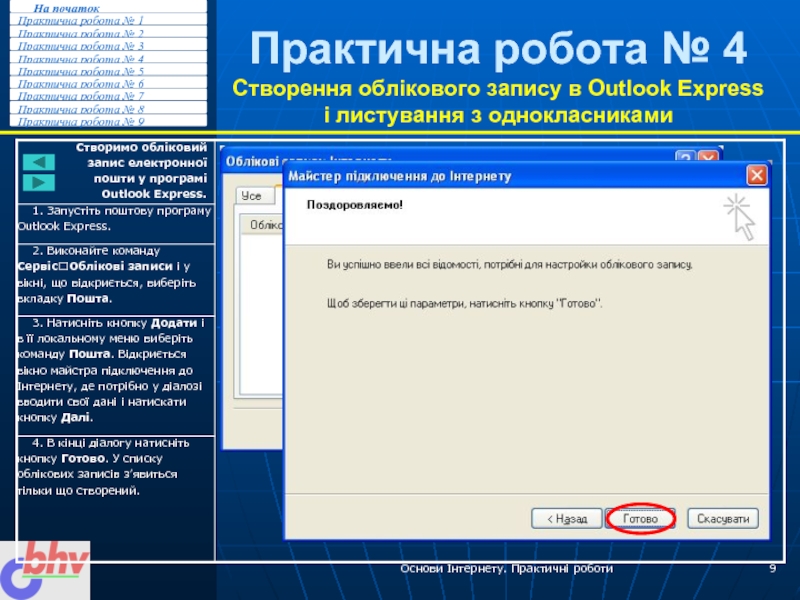Open the Практична робота № 4 link
800x600 pixels.
click(81, 59)
